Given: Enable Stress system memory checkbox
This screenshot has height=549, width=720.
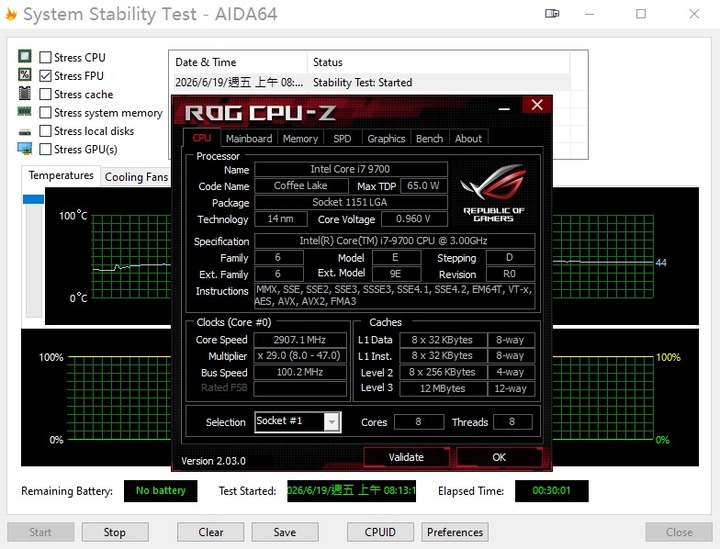Looking at the screenshot, I should coord(45,112).
